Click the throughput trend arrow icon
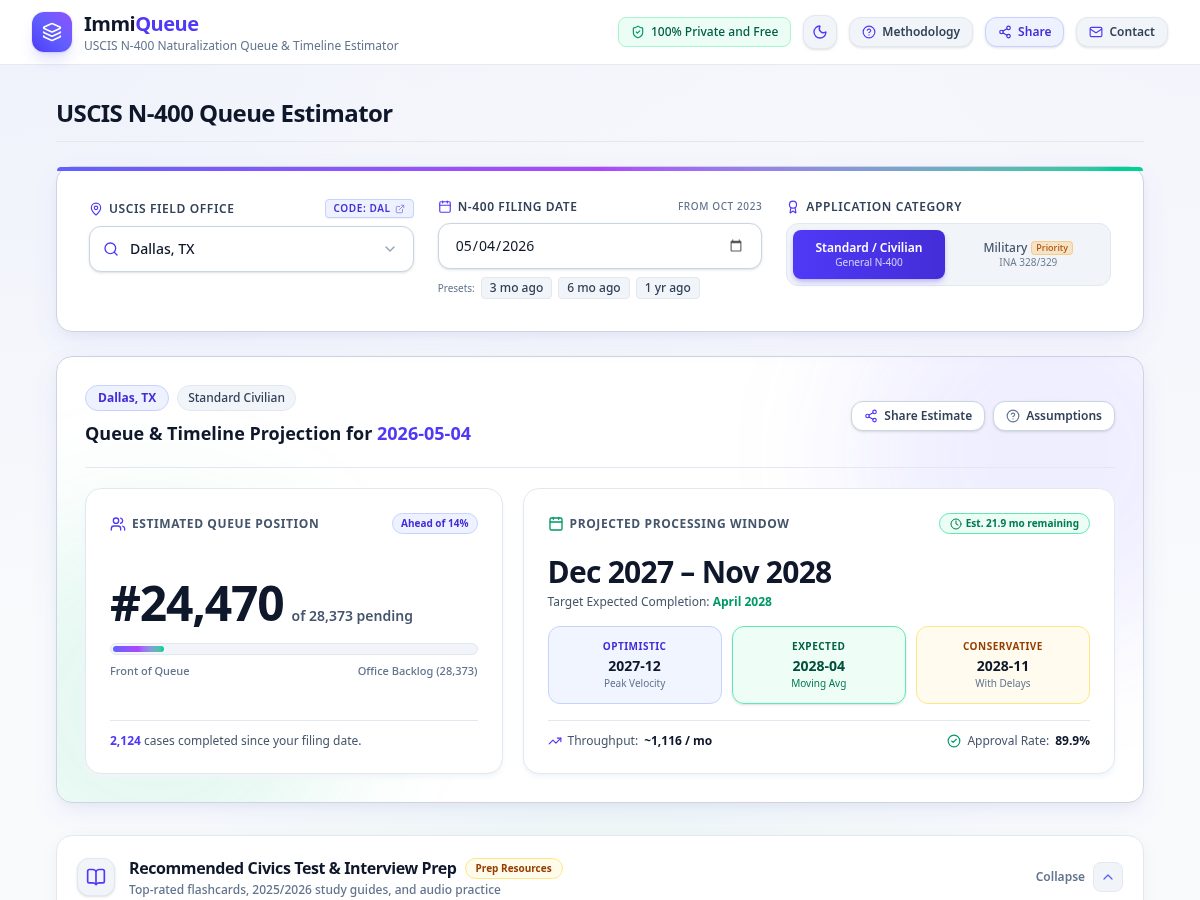 click(x=555, y=741)
